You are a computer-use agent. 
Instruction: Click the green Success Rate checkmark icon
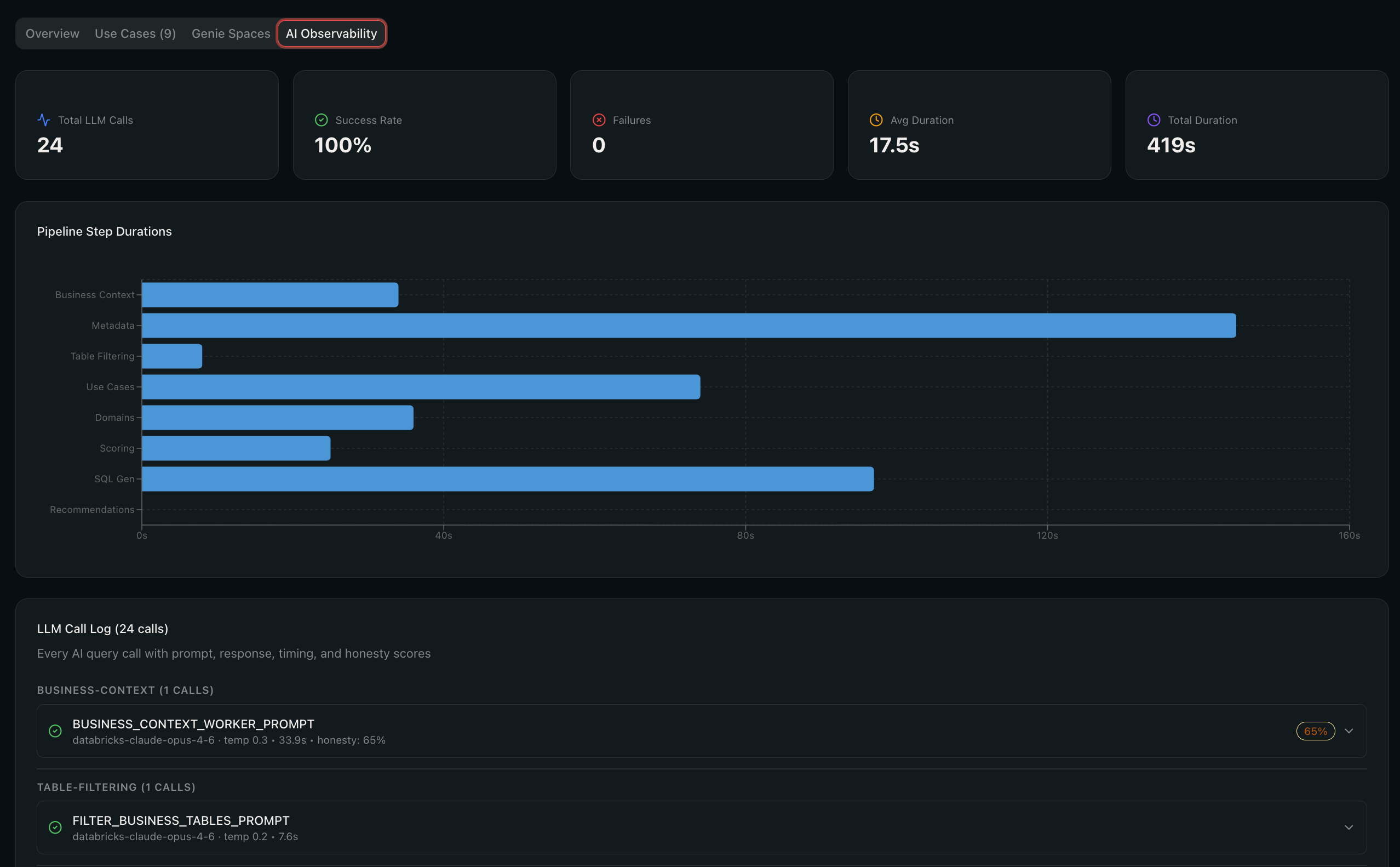pos(322,120)
